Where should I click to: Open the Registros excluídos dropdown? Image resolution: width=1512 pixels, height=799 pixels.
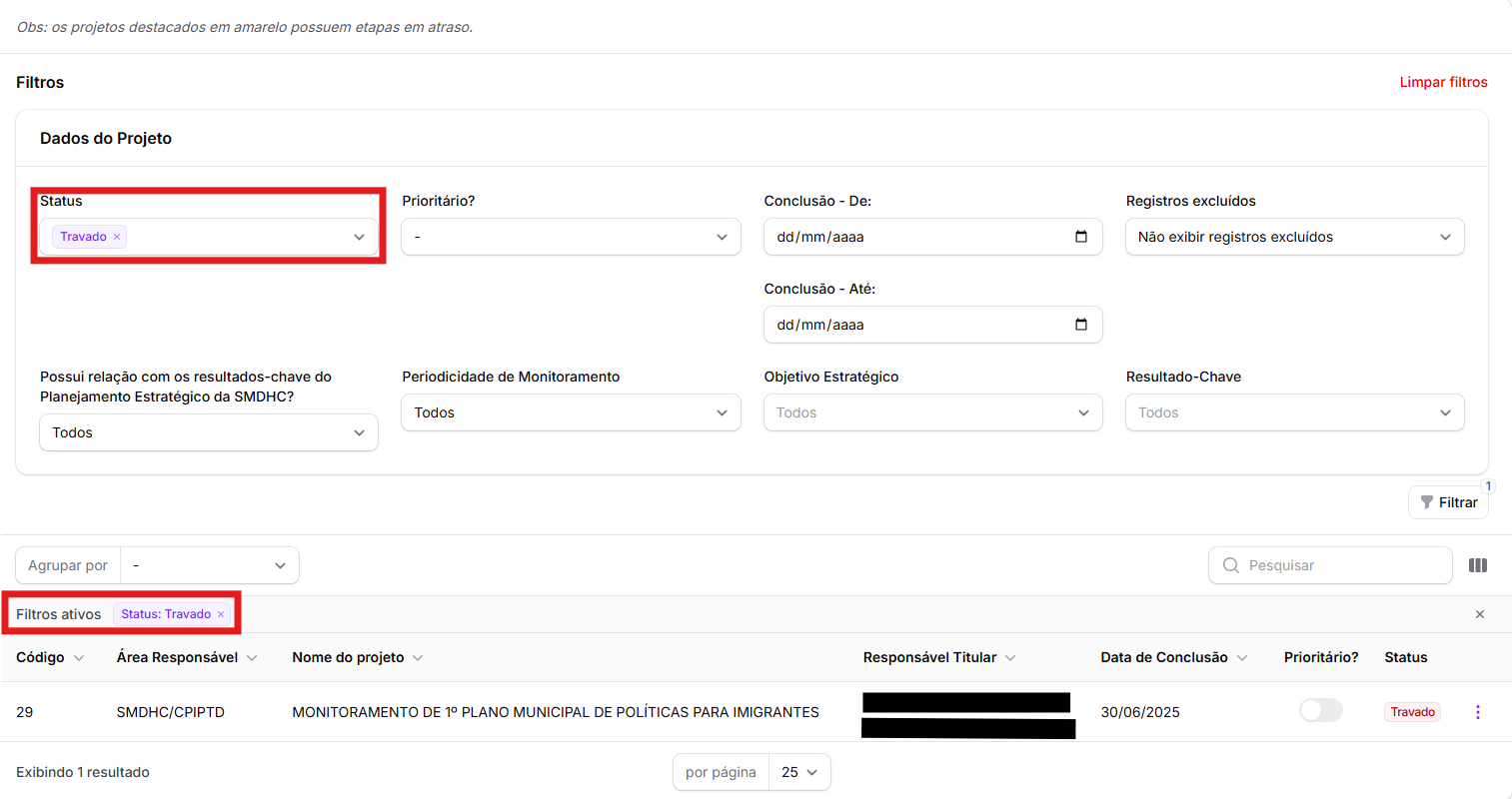pyautogui.click(x=1294, y=237)
